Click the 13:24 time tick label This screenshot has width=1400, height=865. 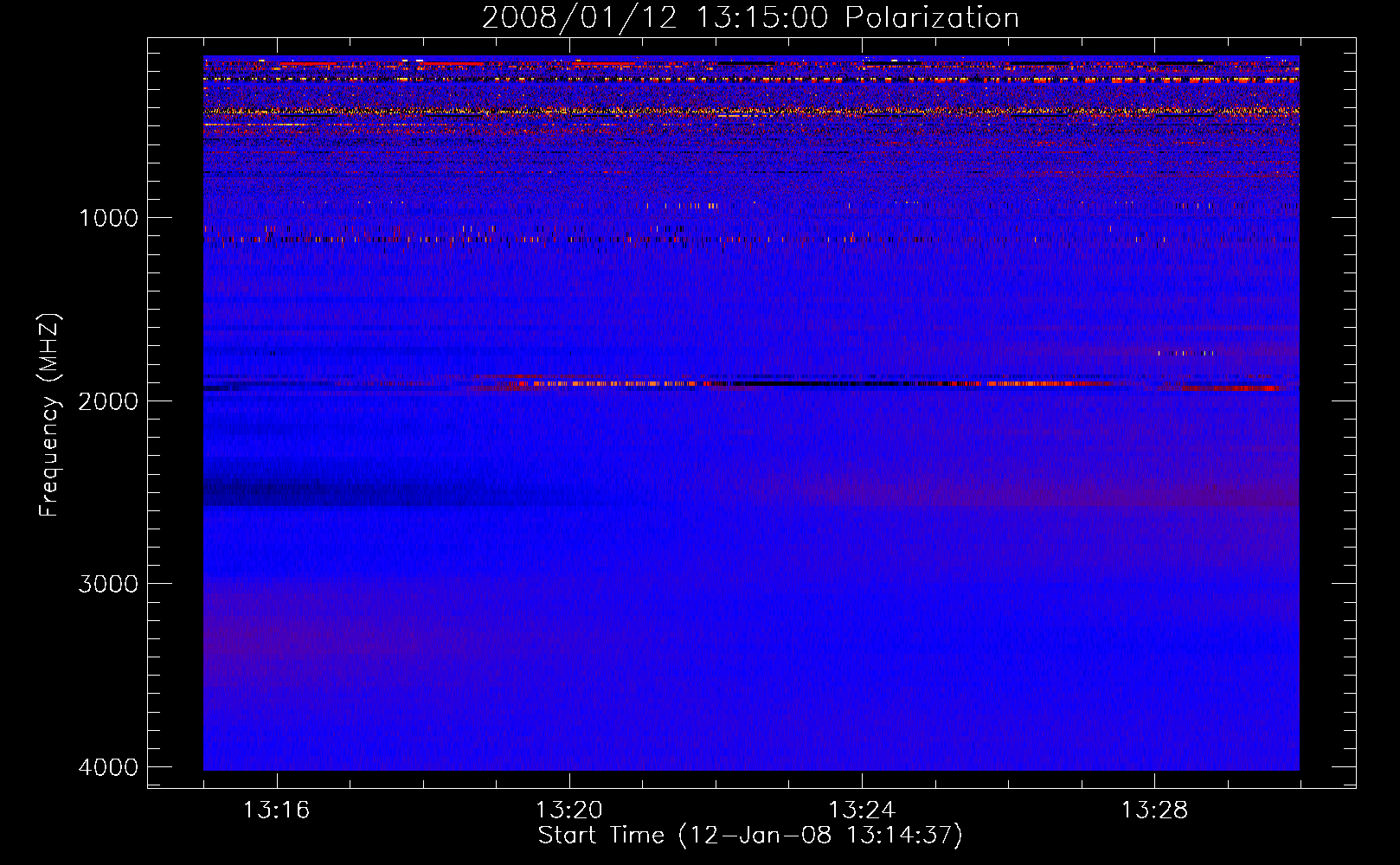click(x=862, y=811)
